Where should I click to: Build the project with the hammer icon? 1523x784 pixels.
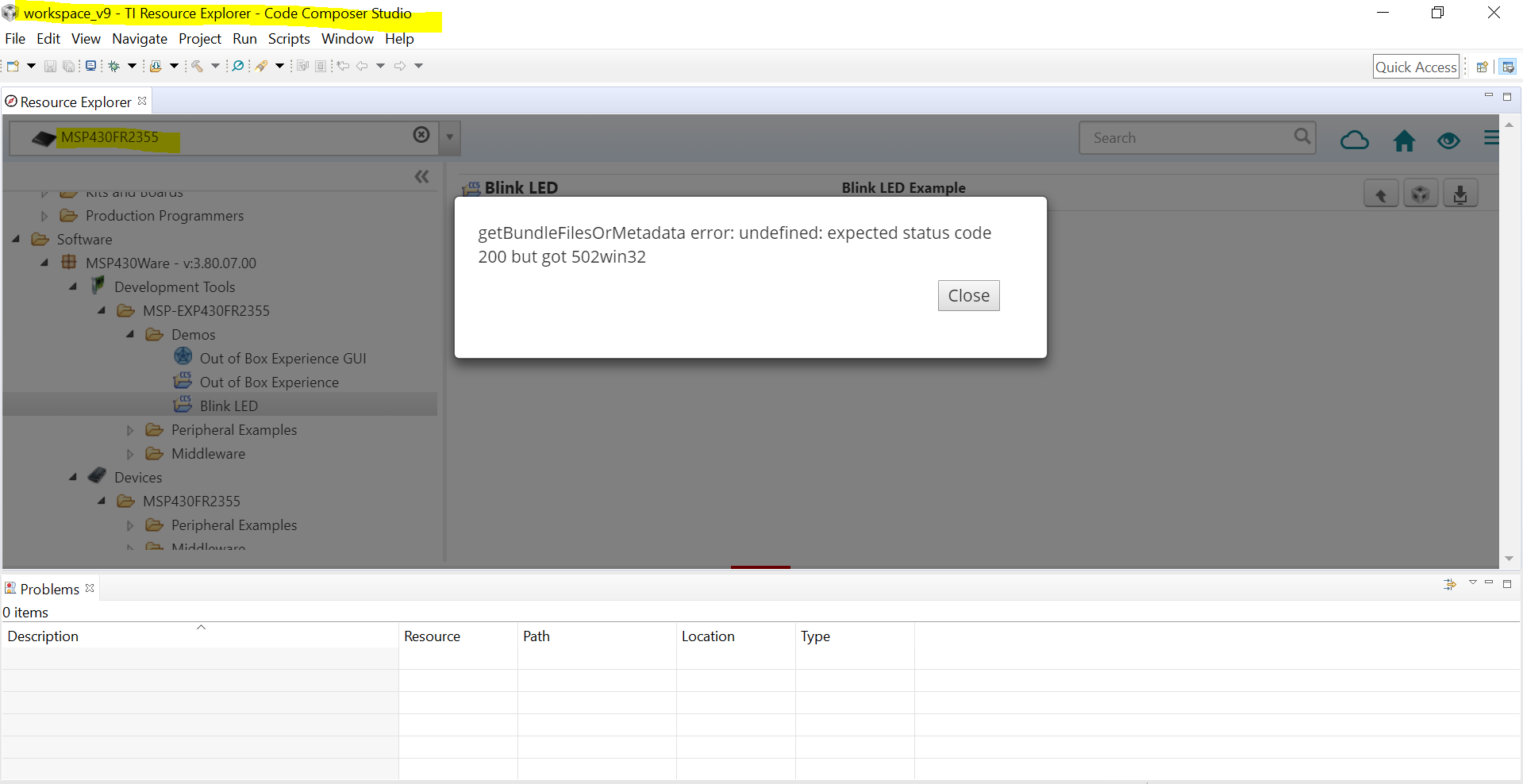(x=197, y=66)
